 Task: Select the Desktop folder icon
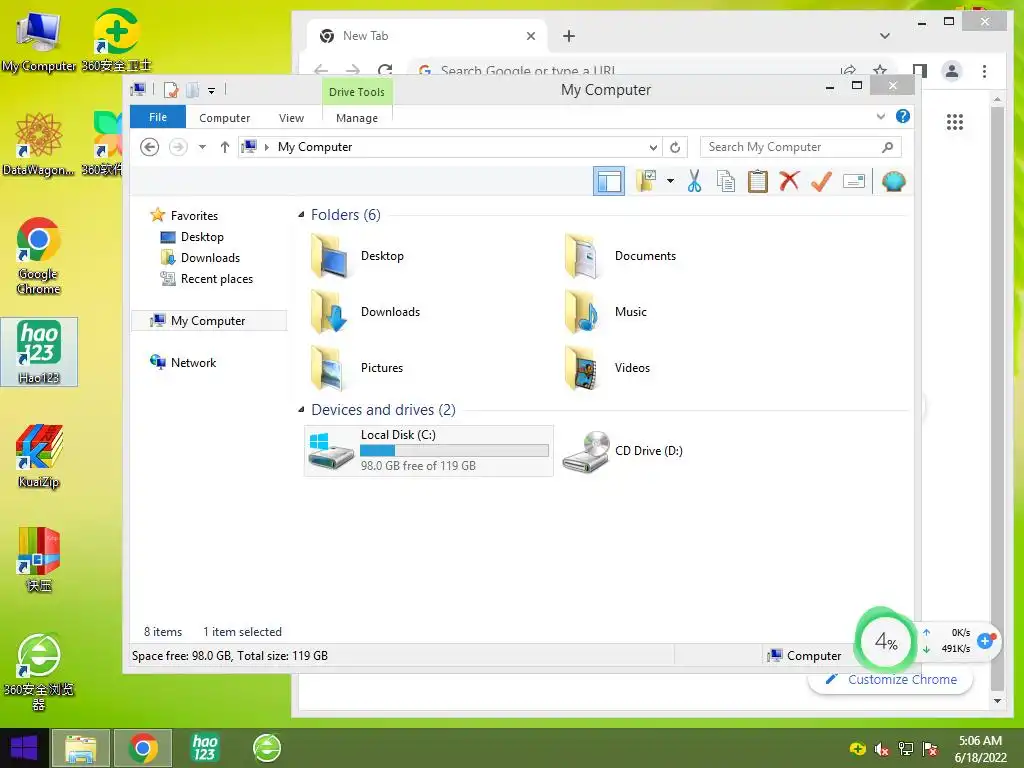click(x=330, y=256)
